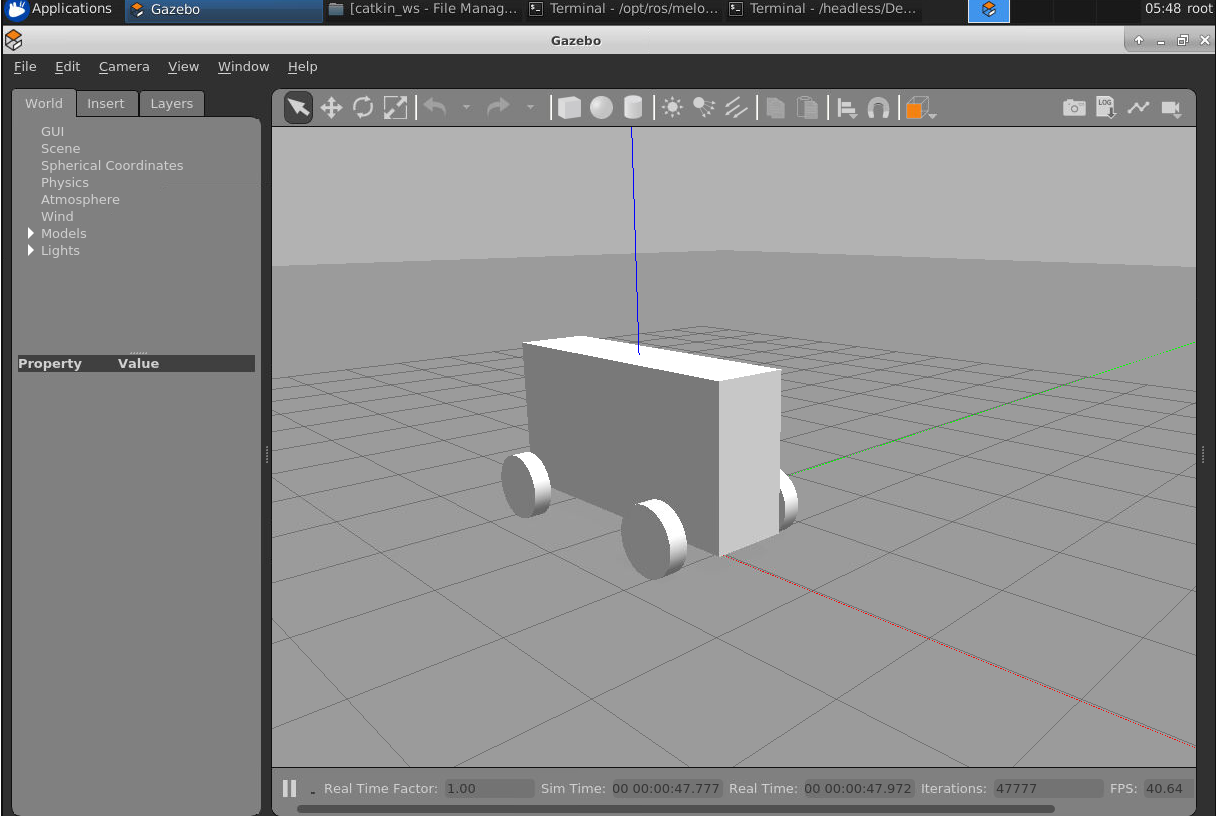This screenshot has height=816, width=1216.
Task: Open the plot graph icon
Action: coord(1138,108)
